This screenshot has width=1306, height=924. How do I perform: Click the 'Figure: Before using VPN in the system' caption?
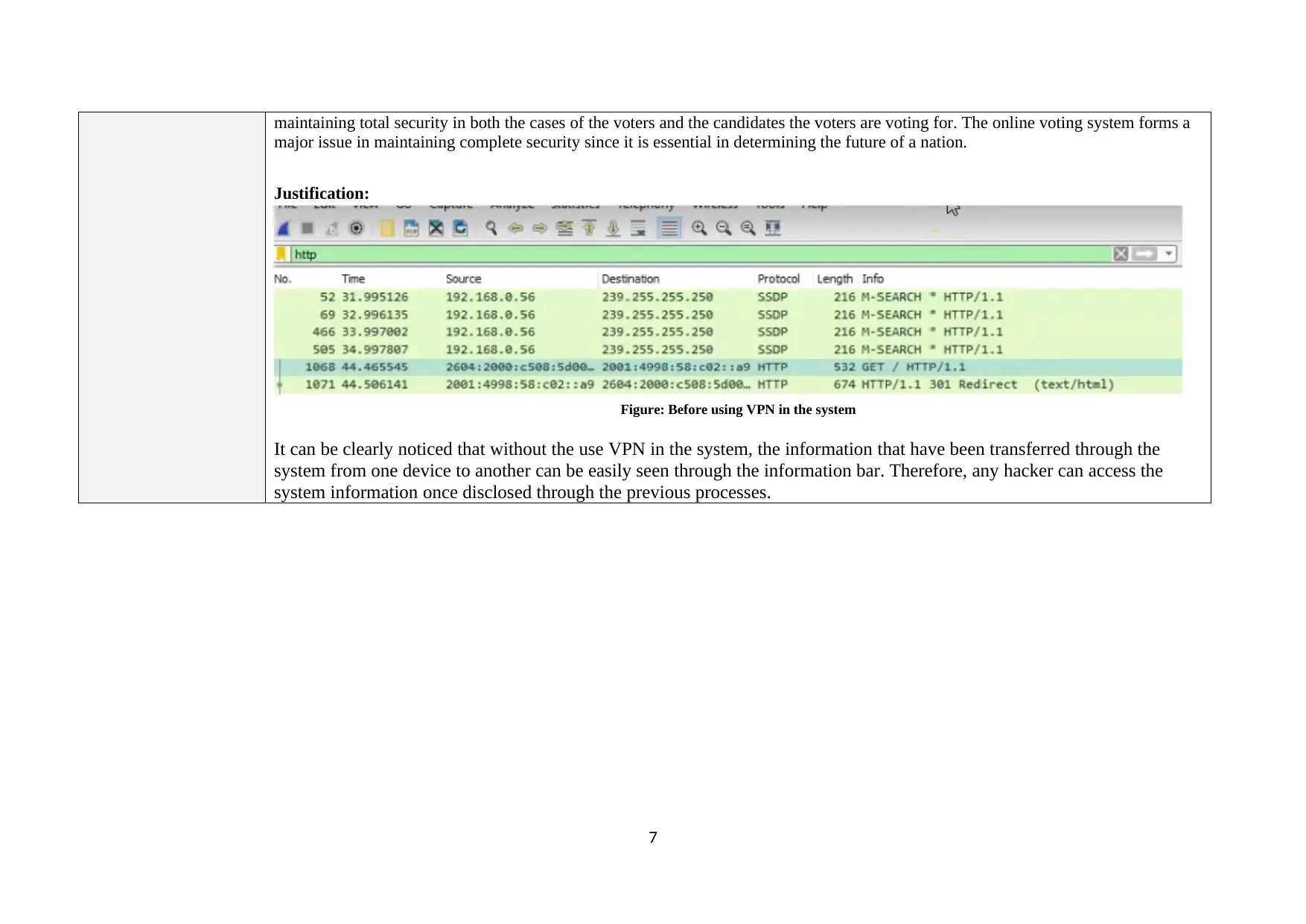pyautogui.click(x=738, y=410)
